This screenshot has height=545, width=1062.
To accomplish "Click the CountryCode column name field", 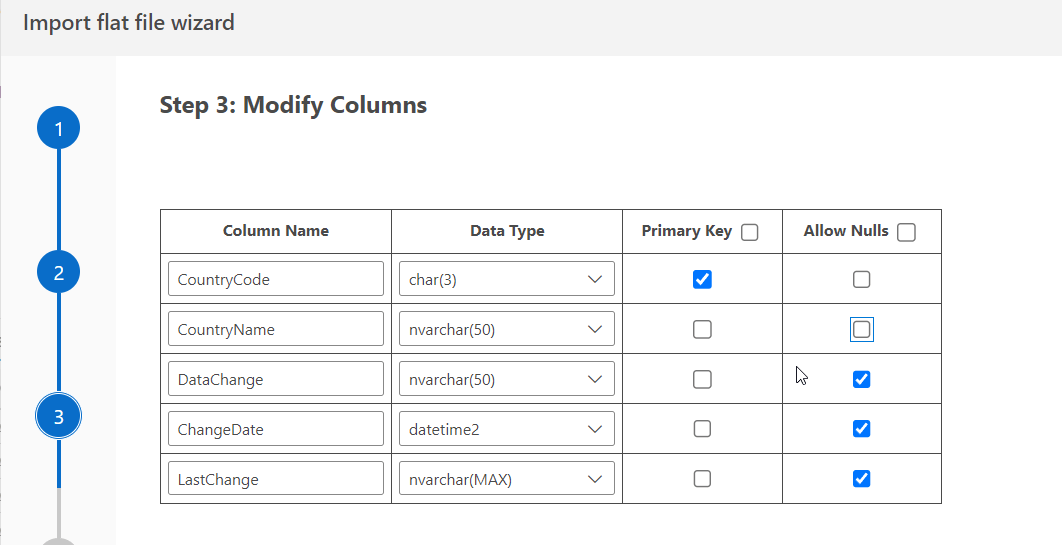I will coord(275,279).
